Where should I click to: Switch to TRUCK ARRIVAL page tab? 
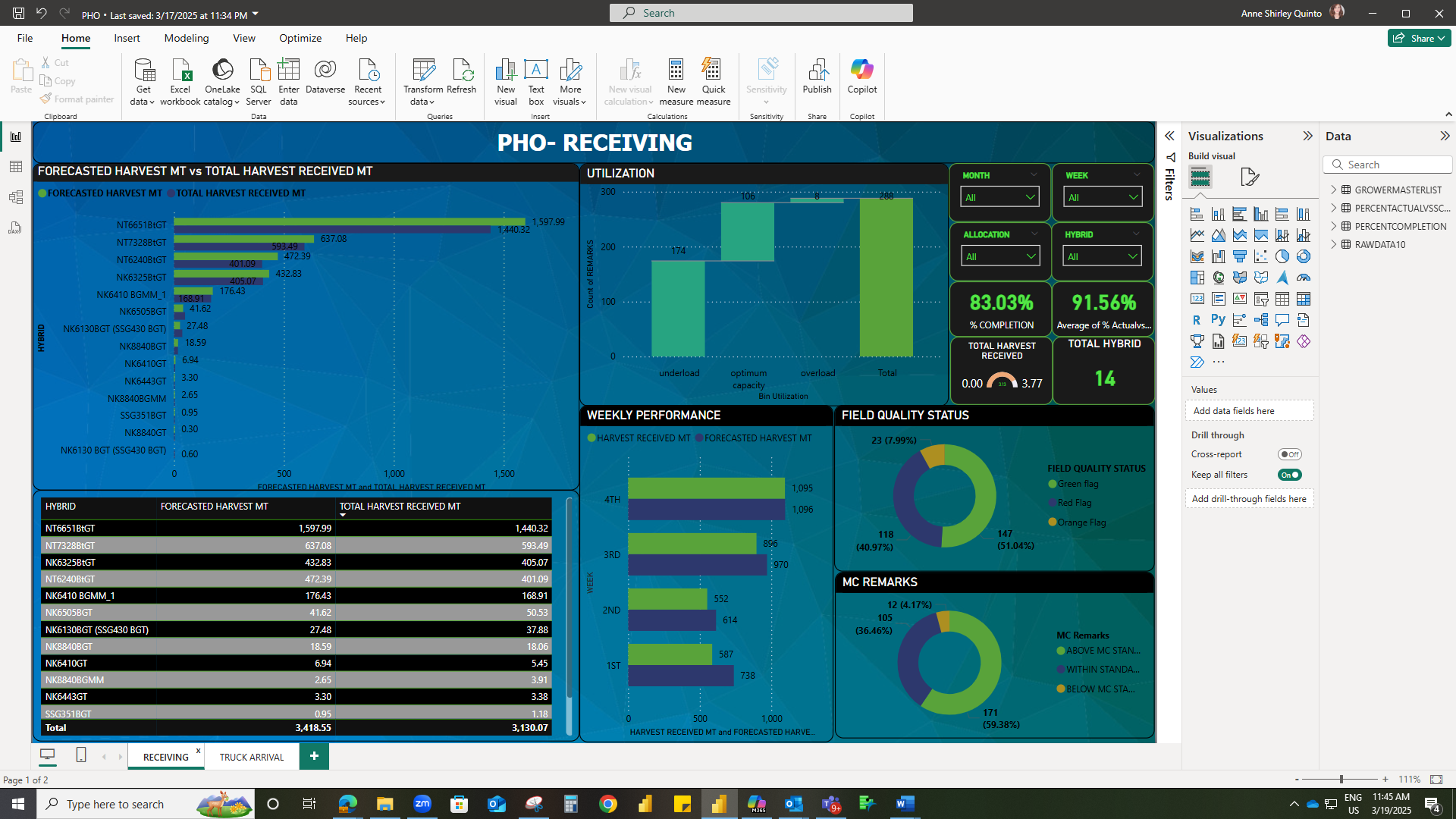tap(252, 757)
